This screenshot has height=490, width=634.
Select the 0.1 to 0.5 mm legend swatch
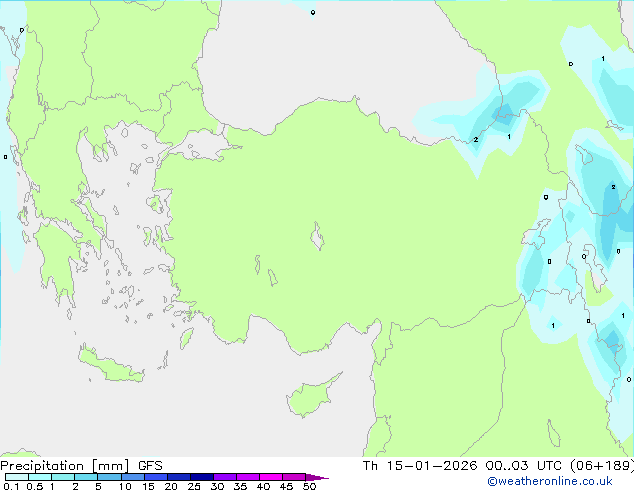(17, 477)
